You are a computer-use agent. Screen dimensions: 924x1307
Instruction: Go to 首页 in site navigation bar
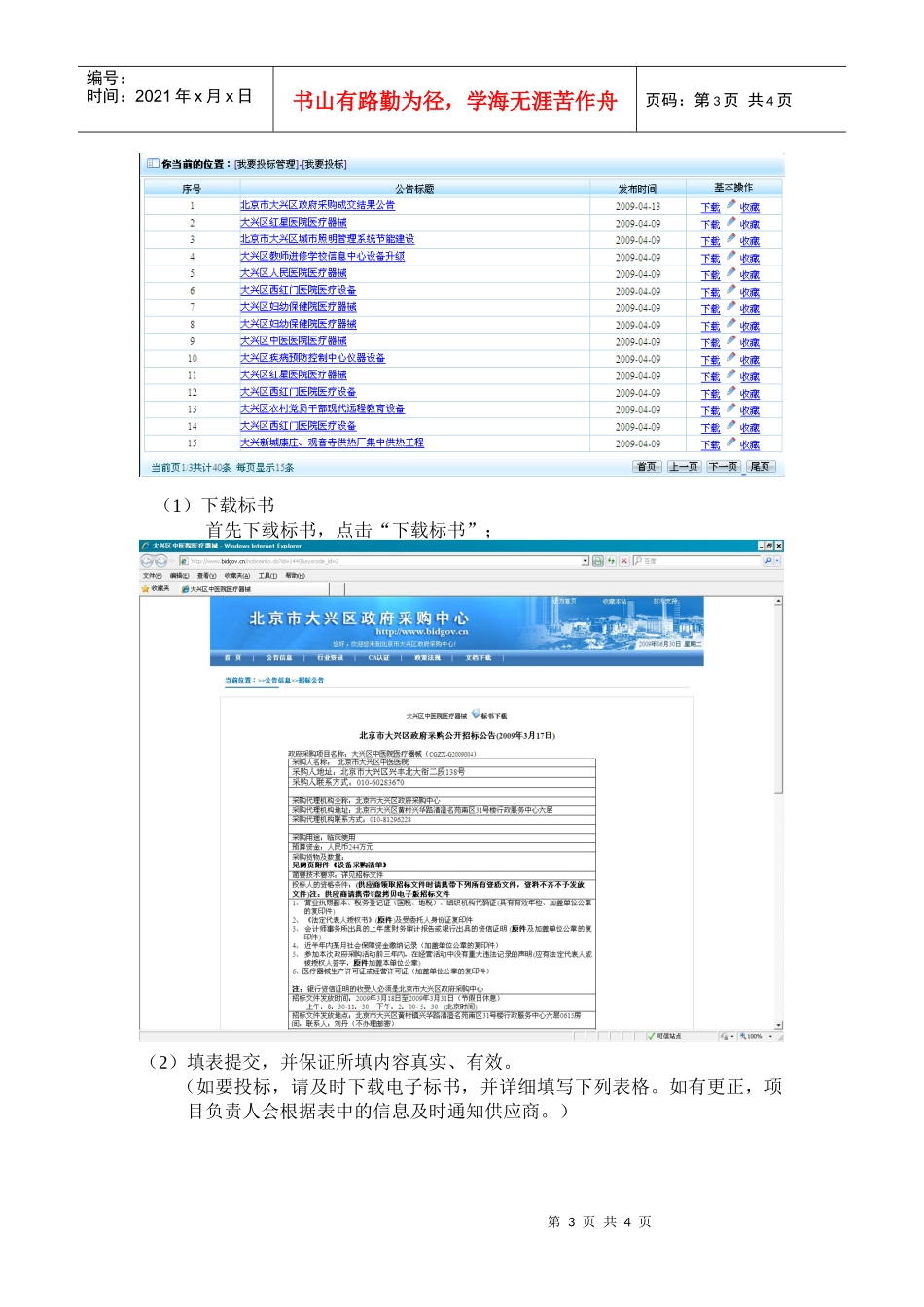[233, 658]
